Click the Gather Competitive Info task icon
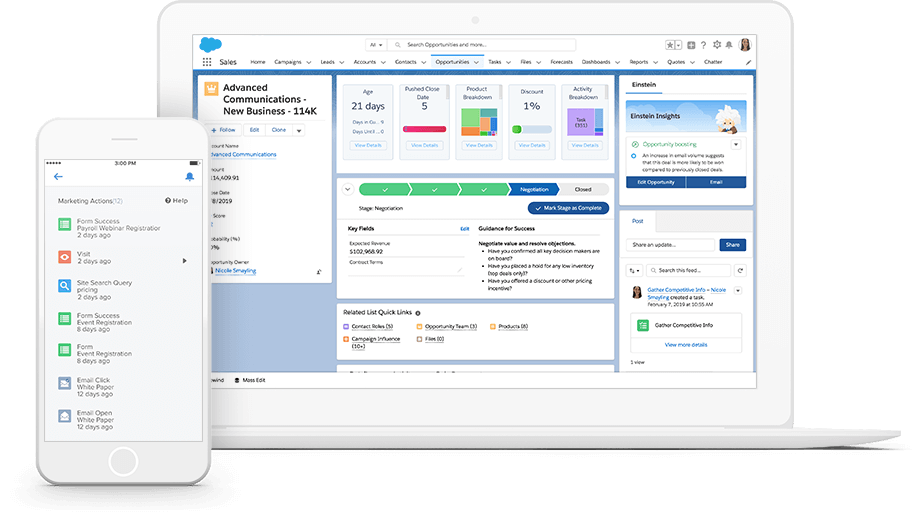This screenshot has width=916, height=518. [643, 325]
